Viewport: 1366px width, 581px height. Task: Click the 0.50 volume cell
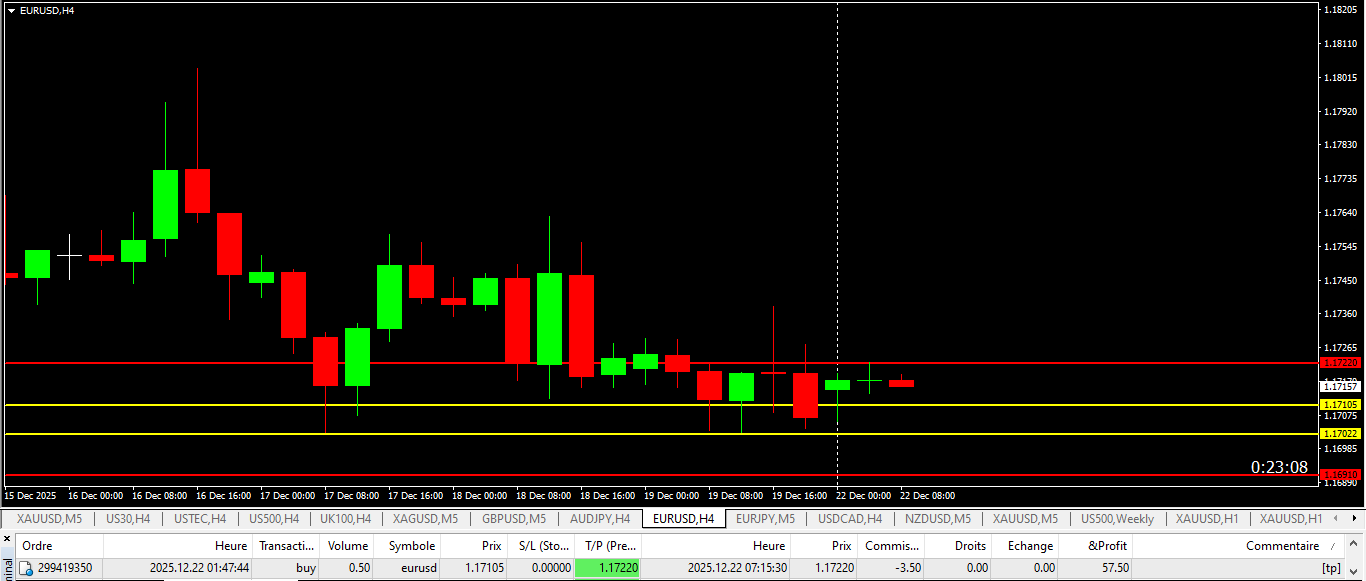coord(358,568)
